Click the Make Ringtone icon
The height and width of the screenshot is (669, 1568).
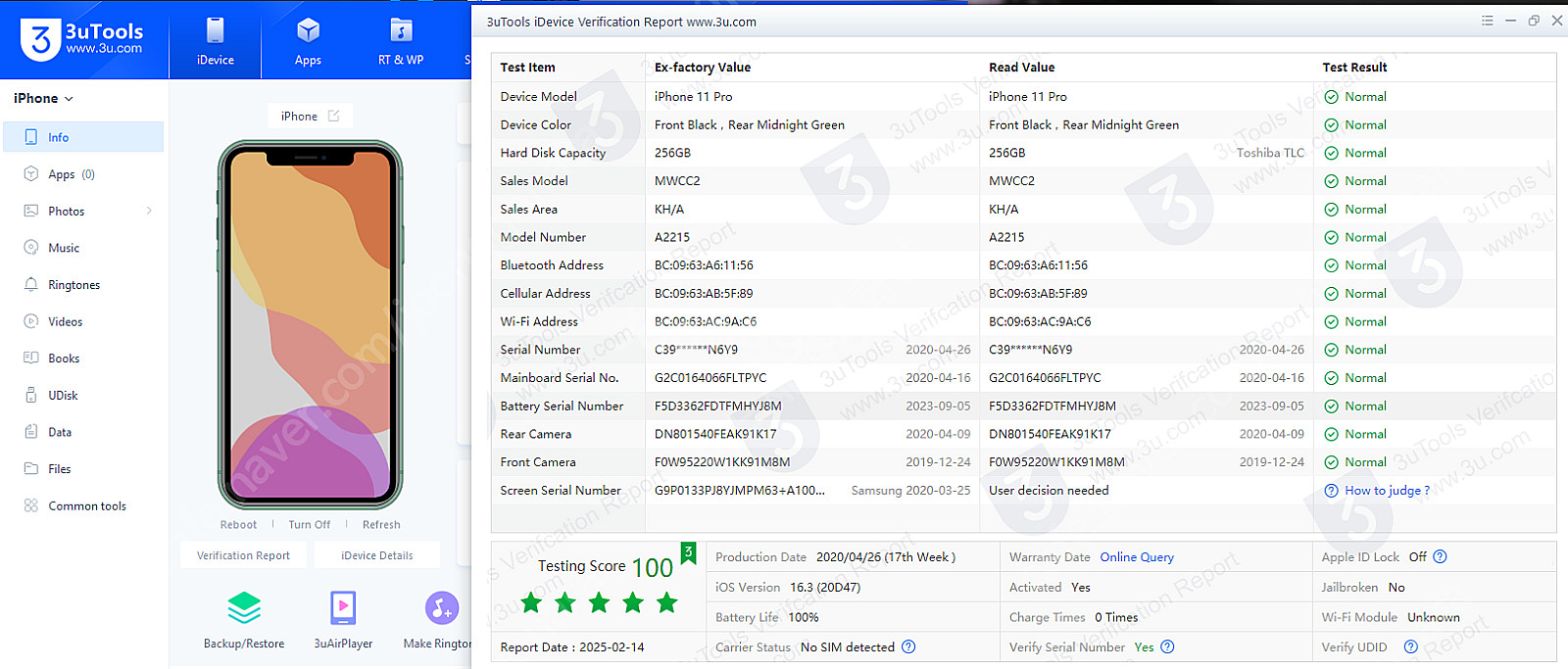click(x=442, y=608)
